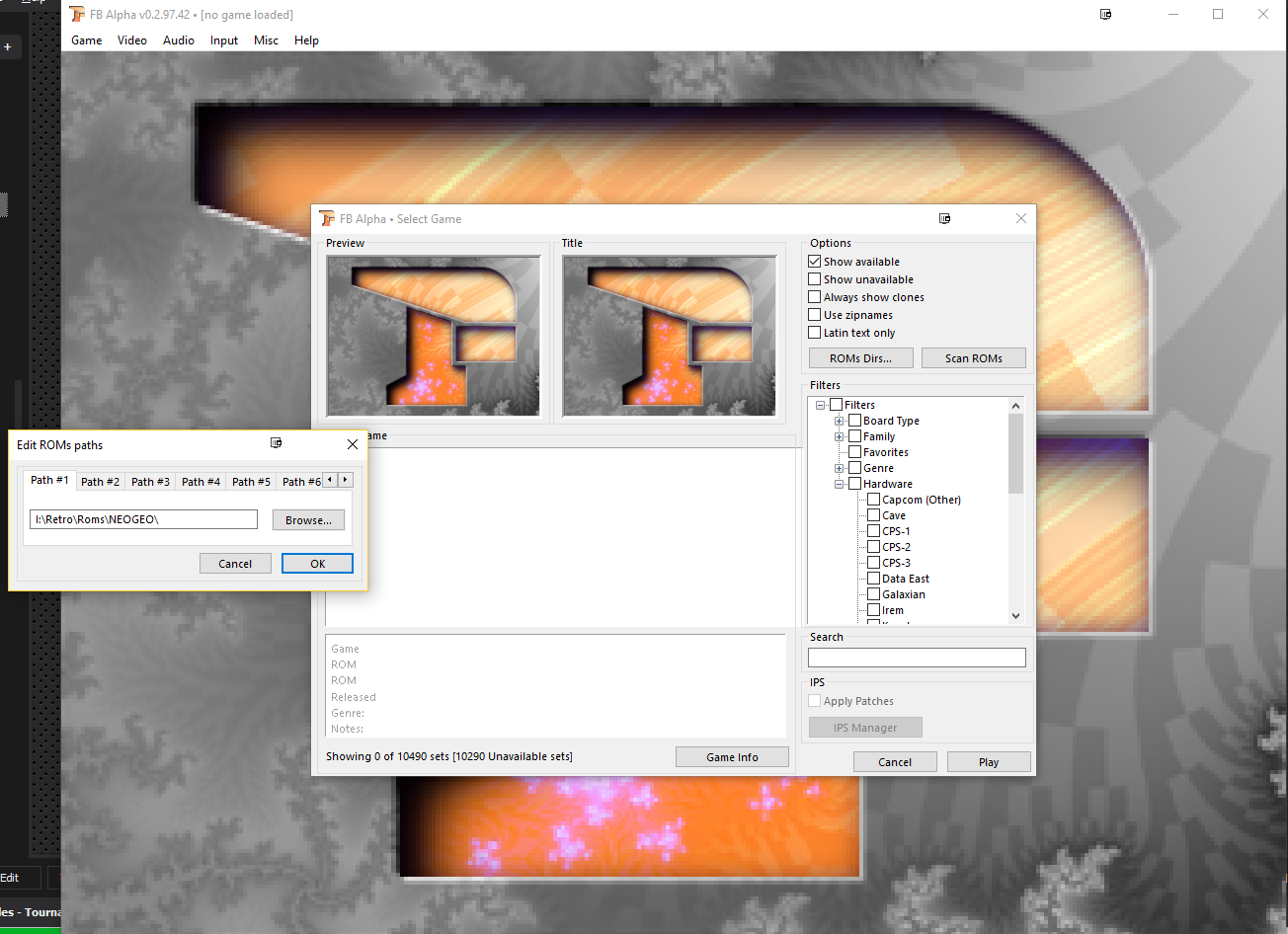This screenshot has width=1288, height=934.
Task: Expand the Board Type tree node
Action: coord(840,421)
